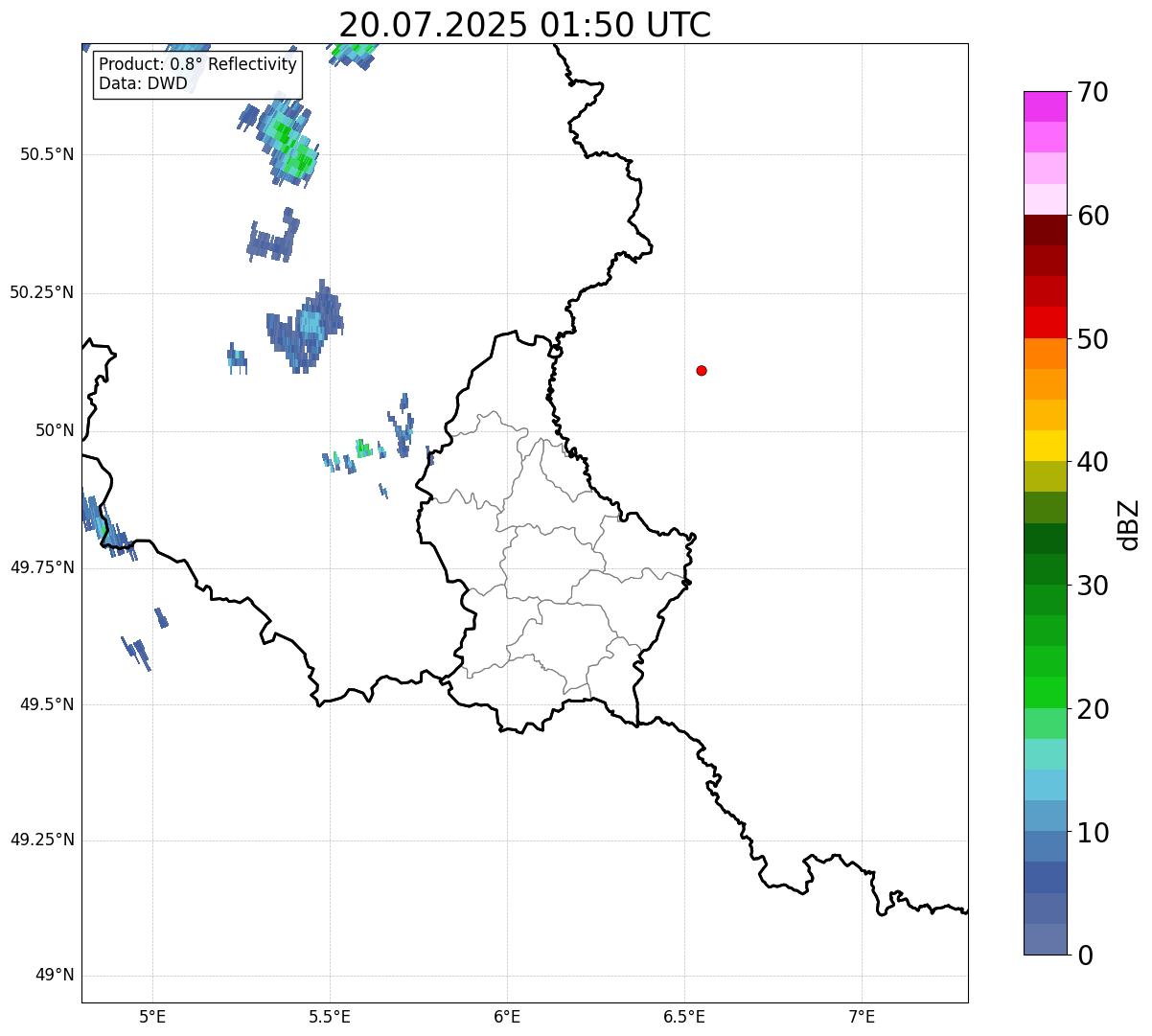Click the Data: DWD label
This screenshot has width=1152, height=1036.
tap(143, 83)
